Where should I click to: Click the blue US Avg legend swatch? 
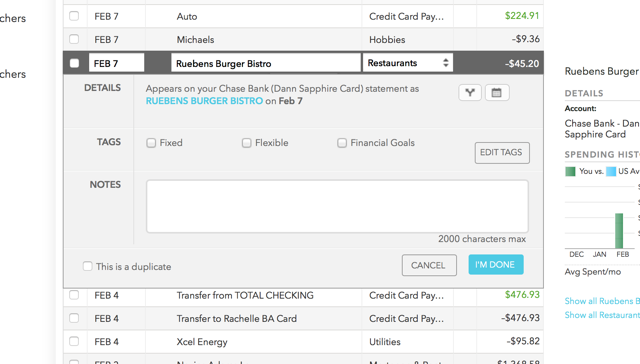(611, 171)
